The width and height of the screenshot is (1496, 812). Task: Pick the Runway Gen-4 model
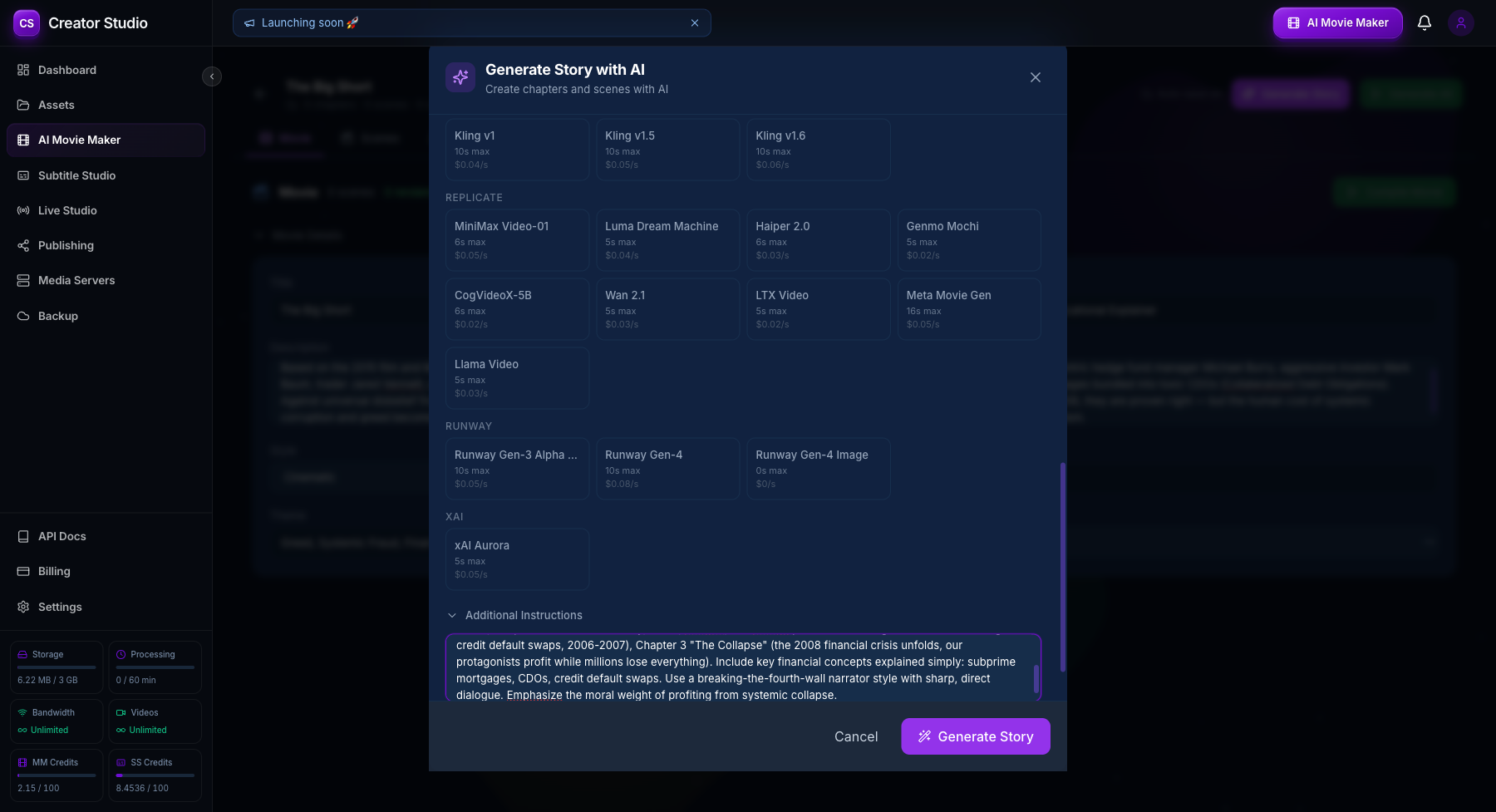(668, 469)
